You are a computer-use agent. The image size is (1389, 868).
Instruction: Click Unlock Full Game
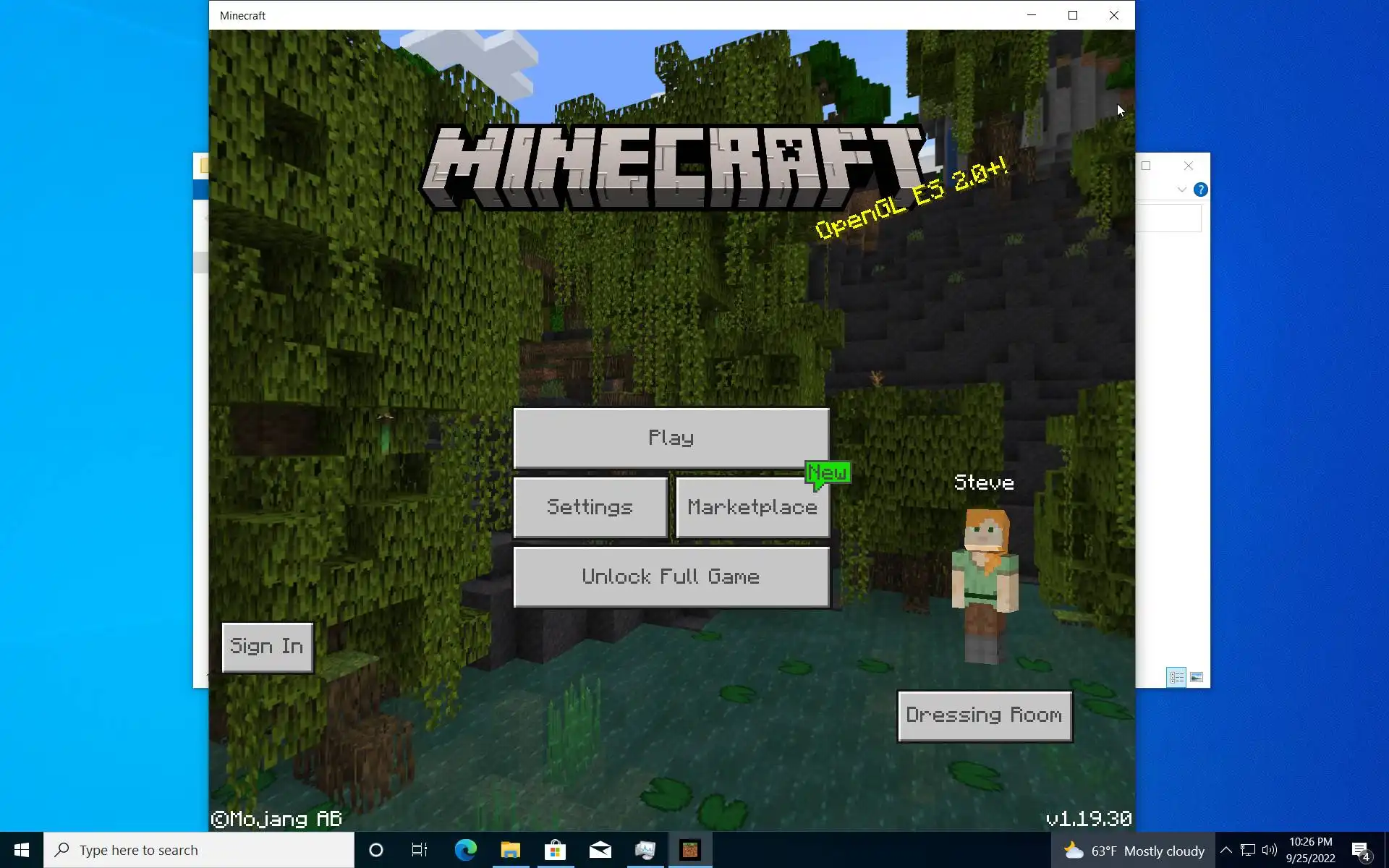coord(671,576)
